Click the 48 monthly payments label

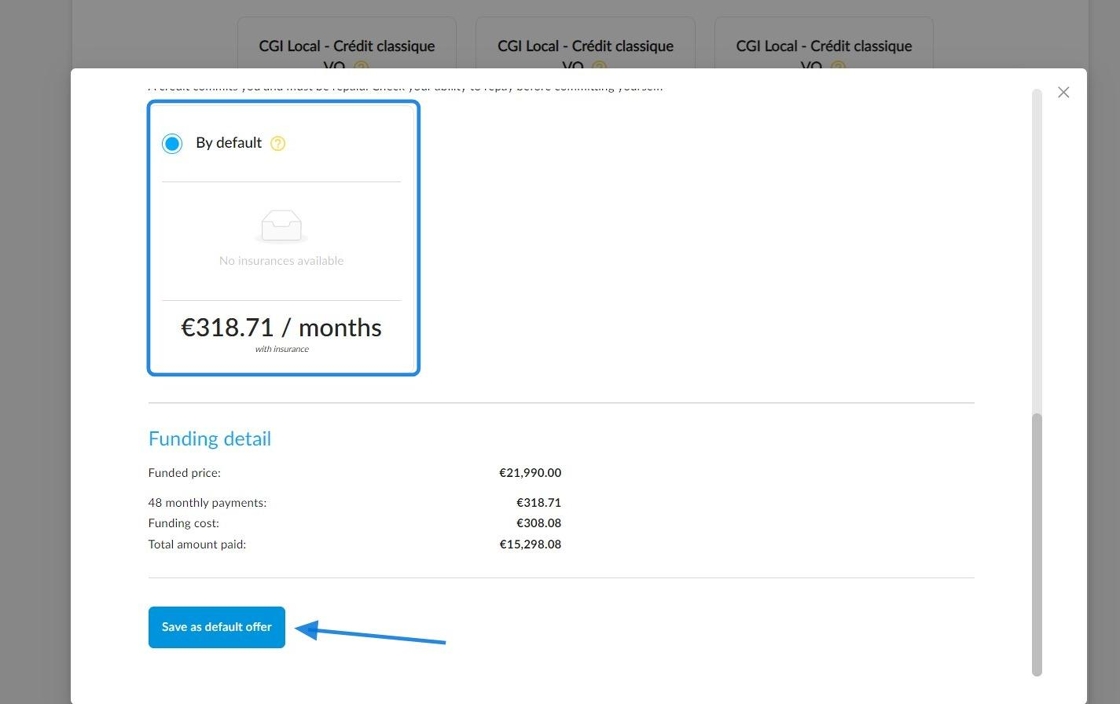tap(207, 503)
